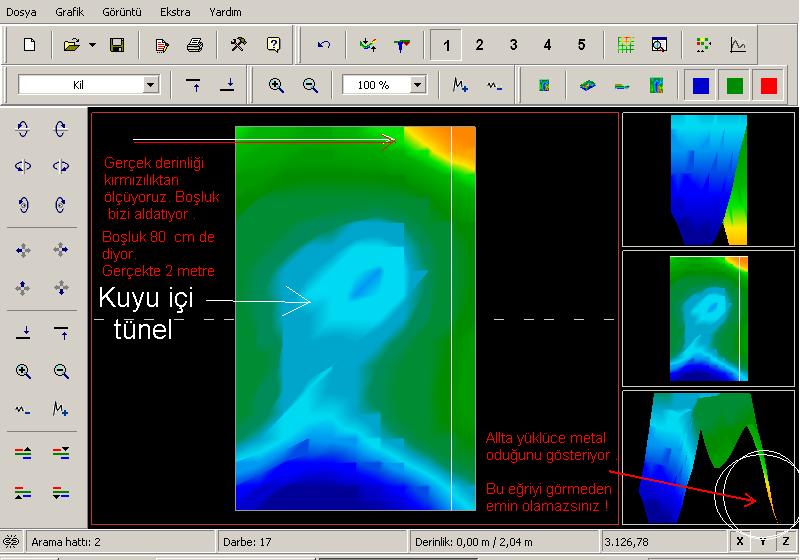Click toolbar line-with-up-arrow icon beside Kil dropdown
The image size is (800, 560).
193,85
